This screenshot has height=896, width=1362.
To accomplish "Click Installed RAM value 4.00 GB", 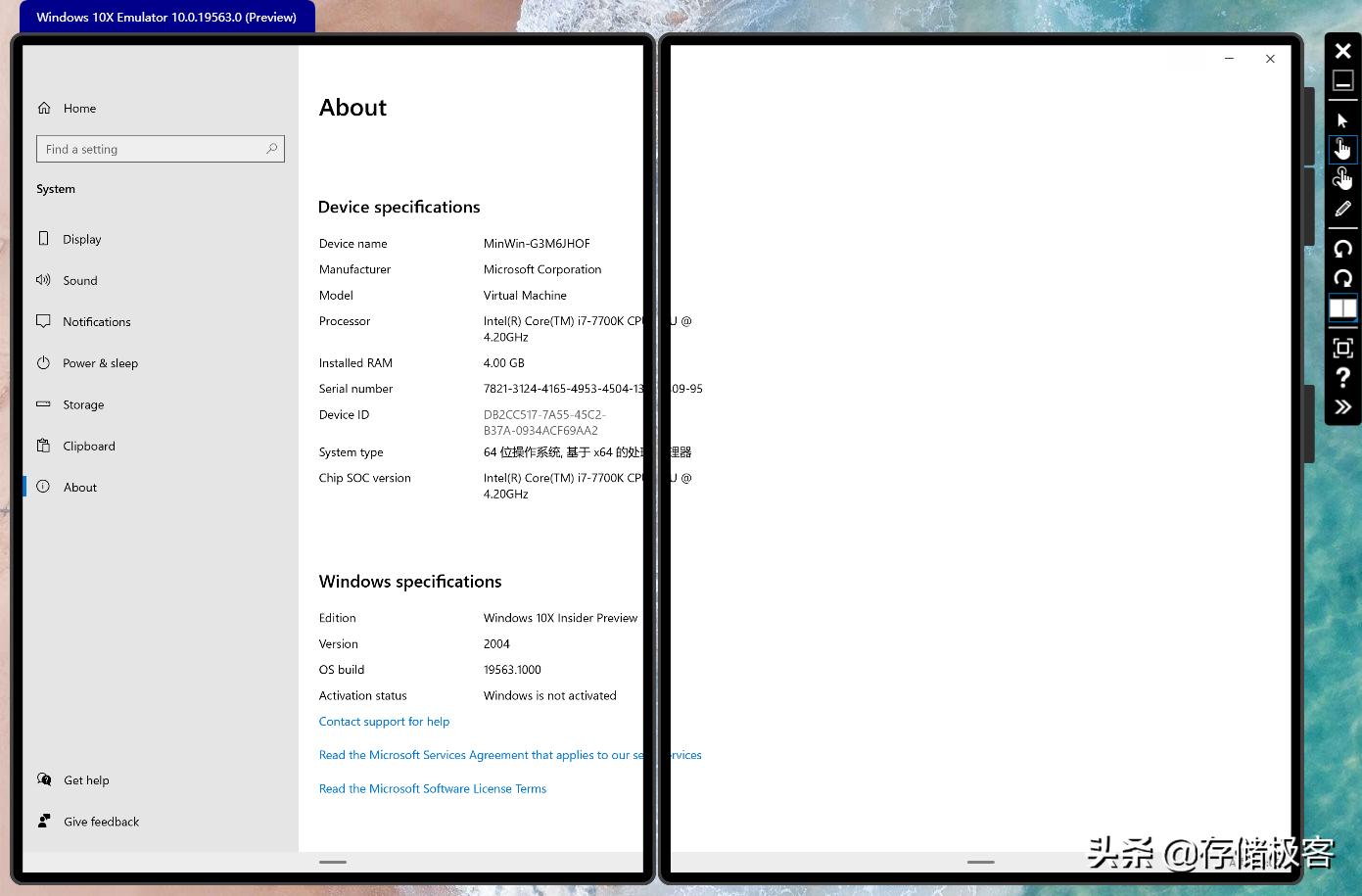I will (x=504, y=363).
